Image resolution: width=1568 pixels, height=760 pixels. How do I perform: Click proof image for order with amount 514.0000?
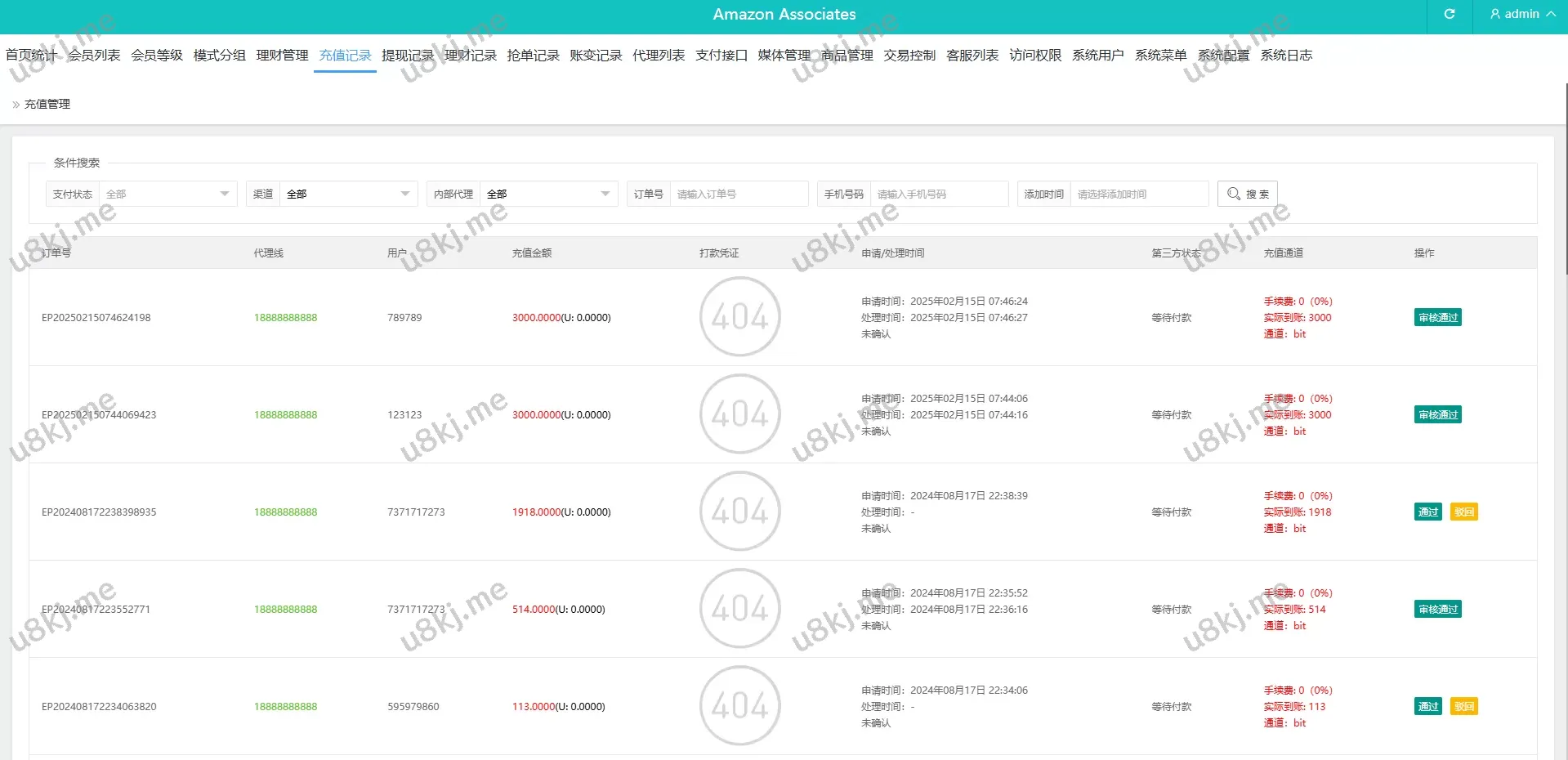739,609
